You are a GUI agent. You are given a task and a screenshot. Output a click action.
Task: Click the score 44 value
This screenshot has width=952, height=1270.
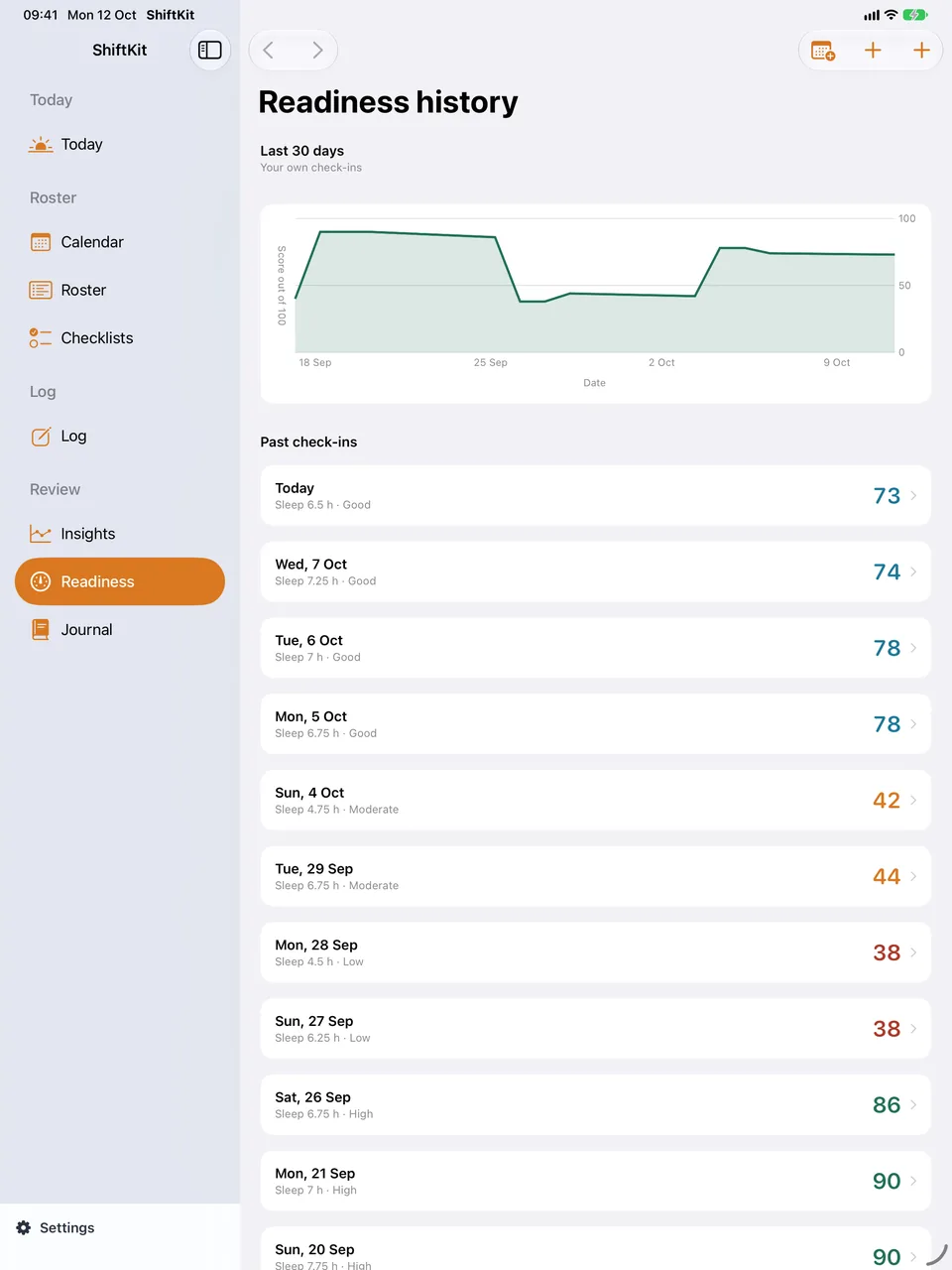click(887, 877)
